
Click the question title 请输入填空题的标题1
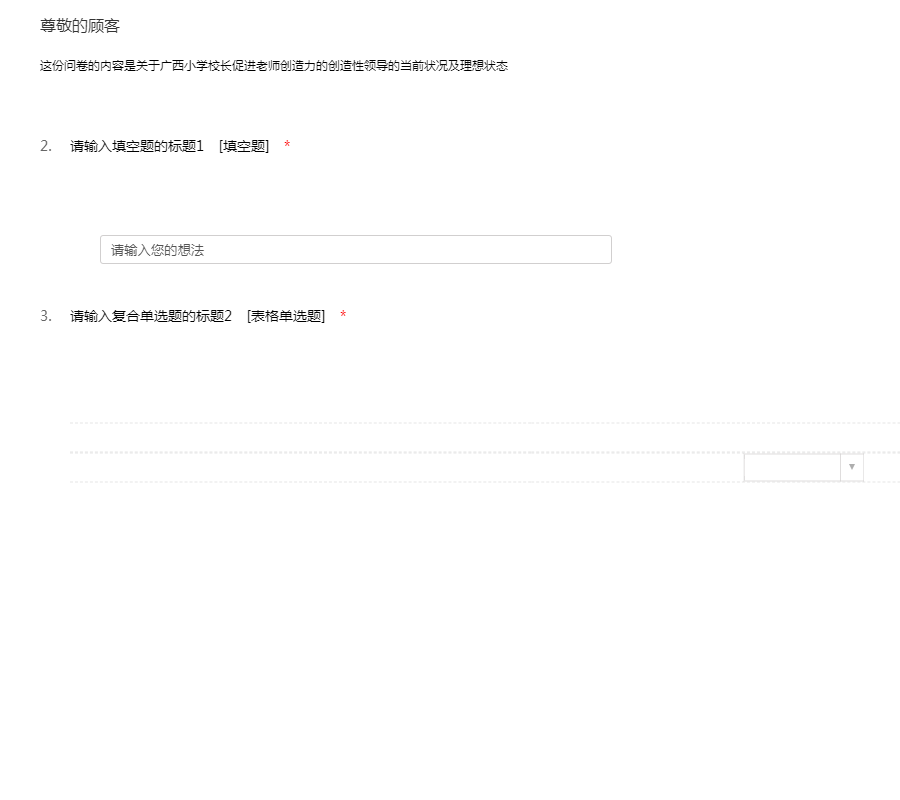pyautogui.click(x=137, y=146)
